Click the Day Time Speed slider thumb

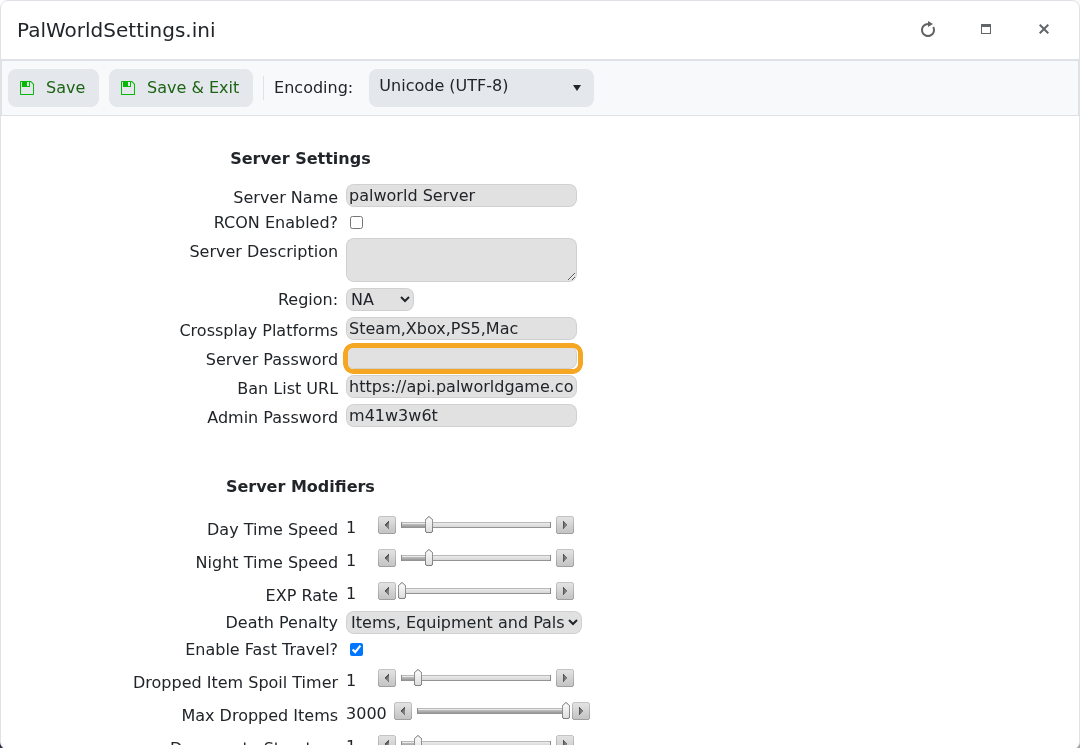point(428,526)
